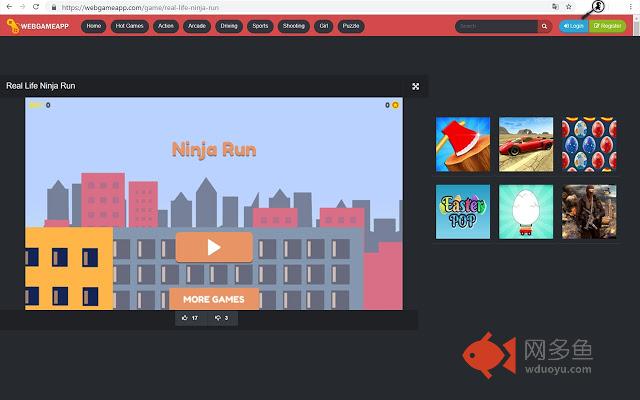
Task: Click the green Register button
Action: [x=607, y=26]
